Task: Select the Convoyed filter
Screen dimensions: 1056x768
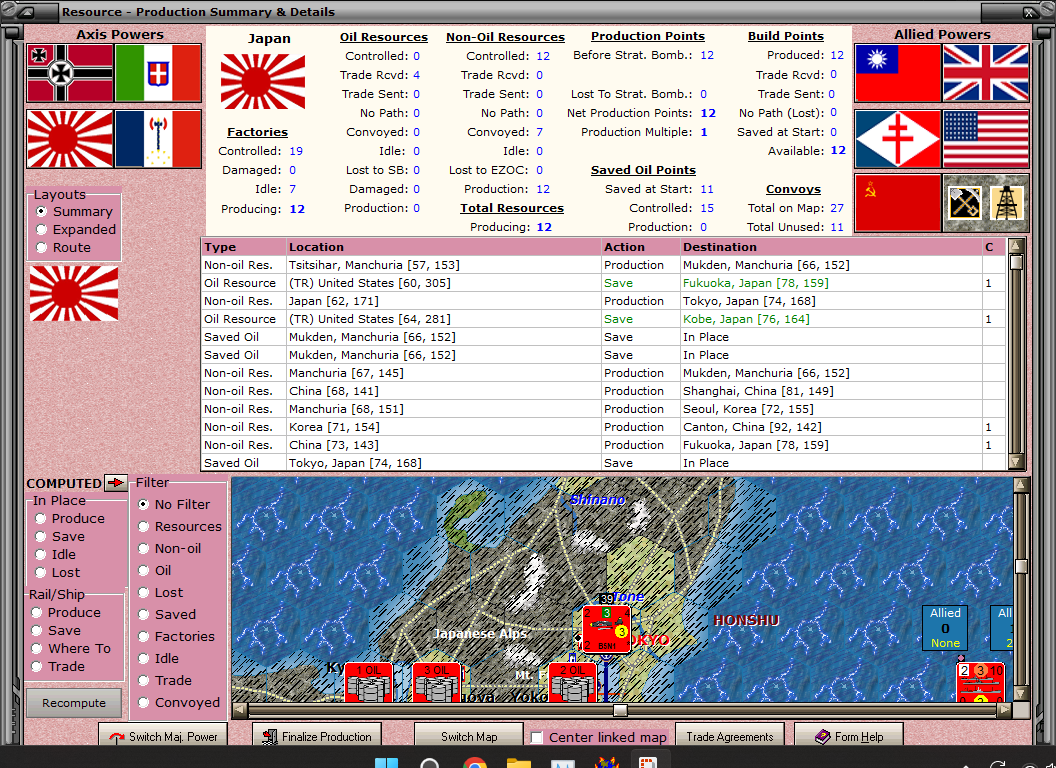Action: (143, 703)
